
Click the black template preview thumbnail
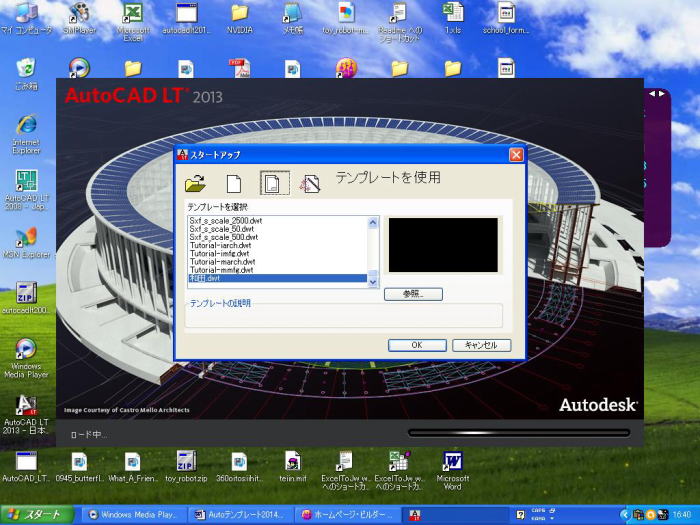(443, 245)
